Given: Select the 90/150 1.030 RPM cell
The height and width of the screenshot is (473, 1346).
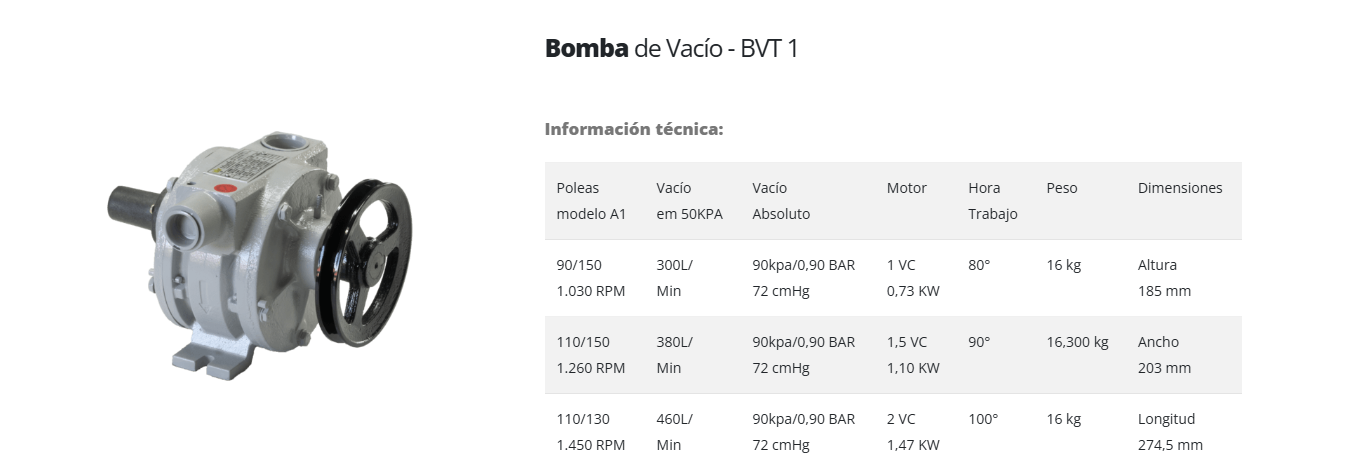Looking at the screenshot, I should point(591,278).
